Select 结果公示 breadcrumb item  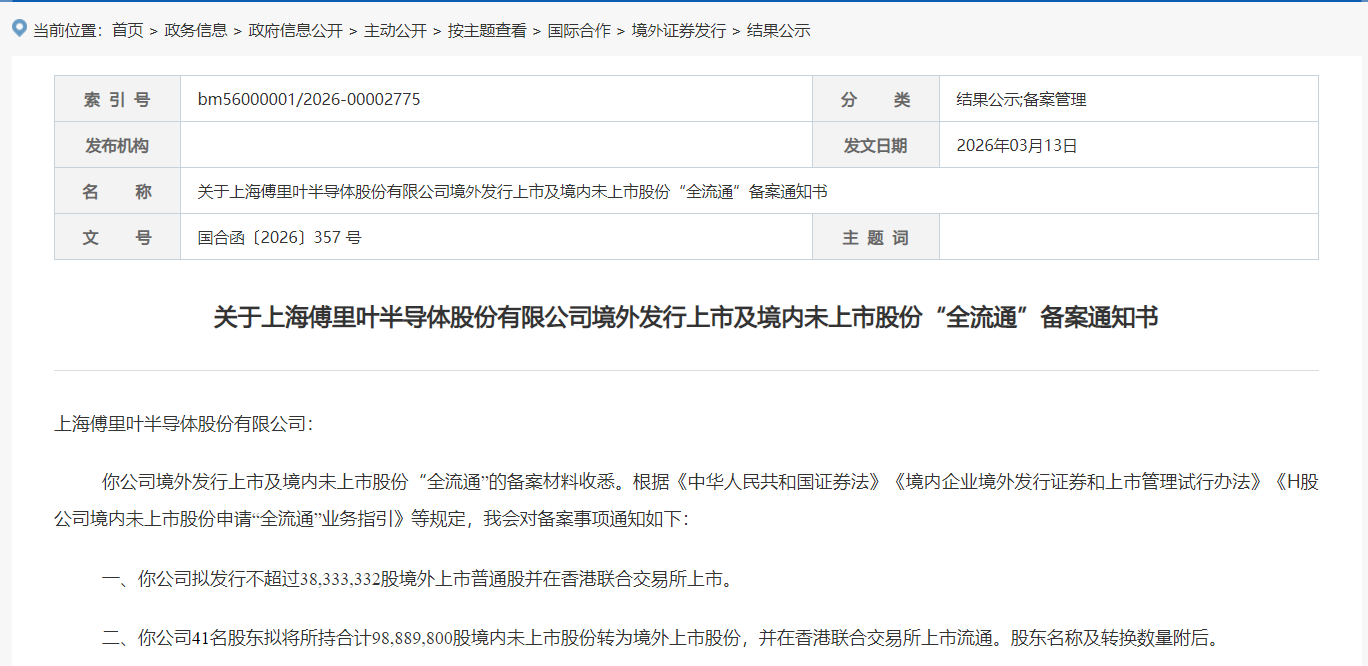[x=779, y=31]
